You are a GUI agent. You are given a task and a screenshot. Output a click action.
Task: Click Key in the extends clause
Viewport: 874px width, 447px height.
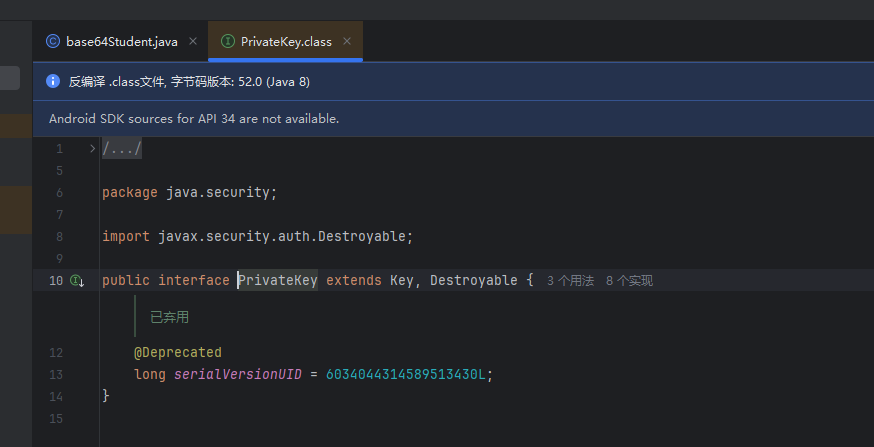(401, 280)
